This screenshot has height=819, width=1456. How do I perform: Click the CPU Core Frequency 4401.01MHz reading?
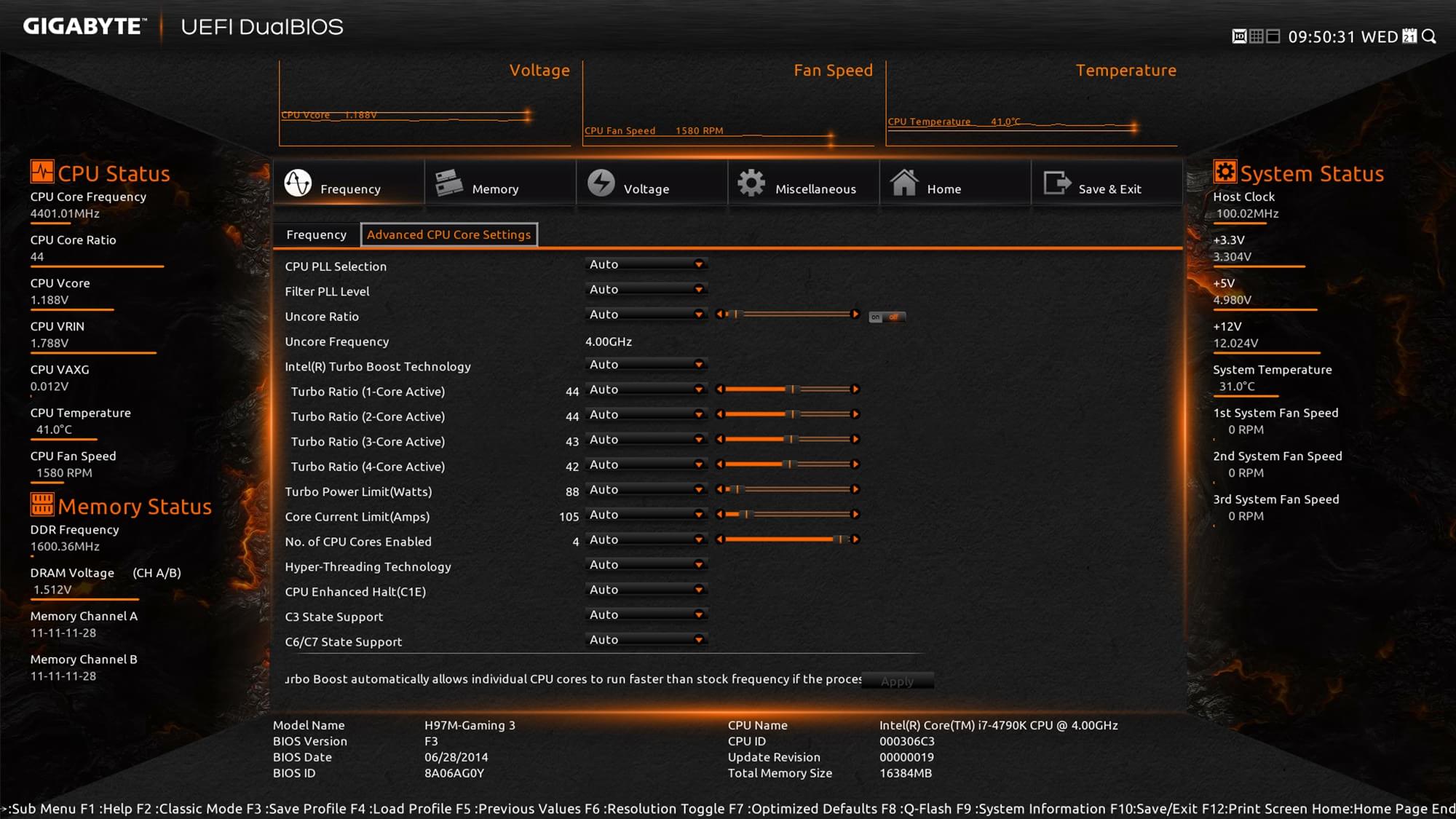tap(65, 213)
